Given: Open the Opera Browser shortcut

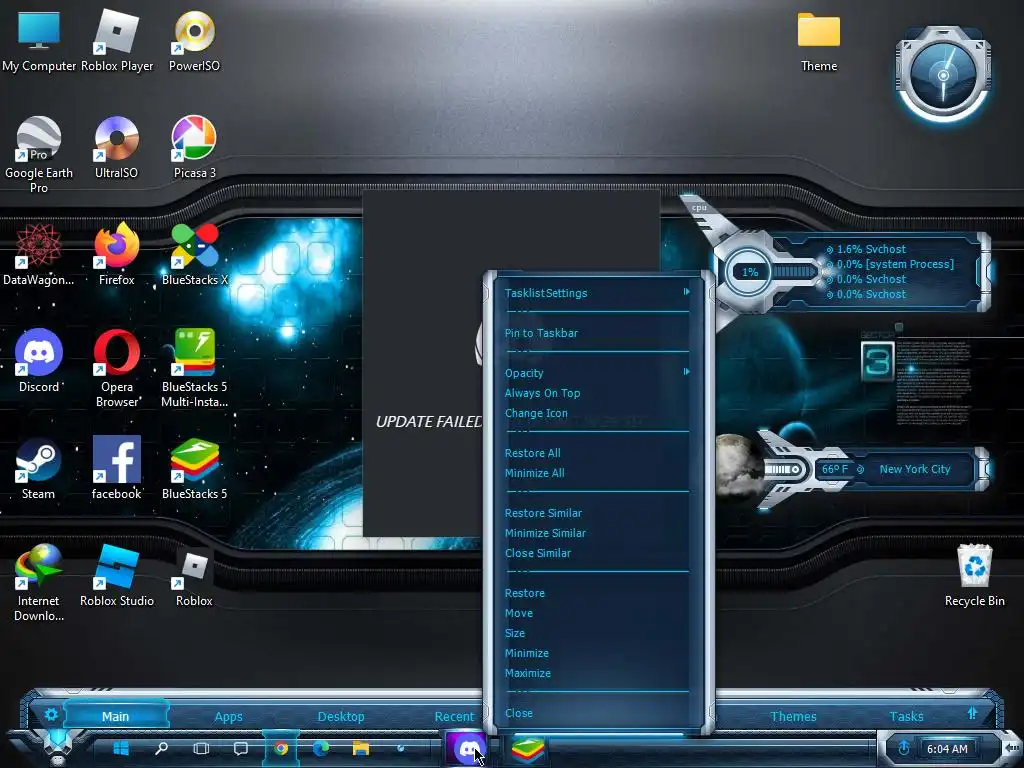Looking at the screenshot, I should coord(116,368).
